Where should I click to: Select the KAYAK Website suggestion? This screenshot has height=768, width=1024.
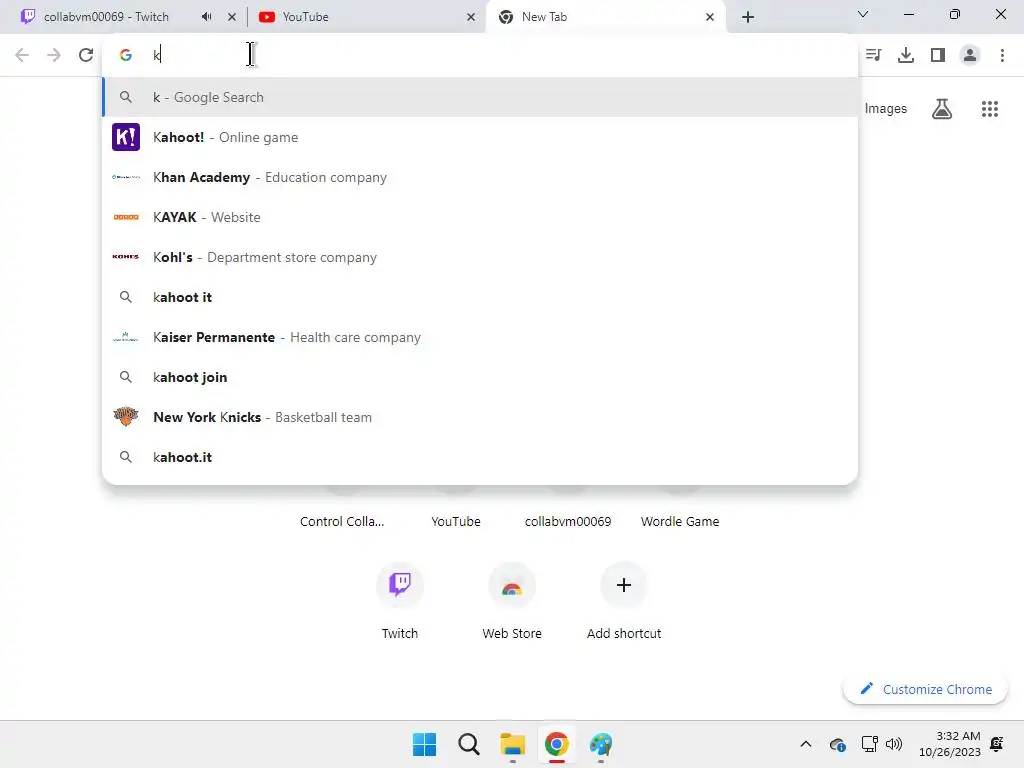tap(480, 217)
